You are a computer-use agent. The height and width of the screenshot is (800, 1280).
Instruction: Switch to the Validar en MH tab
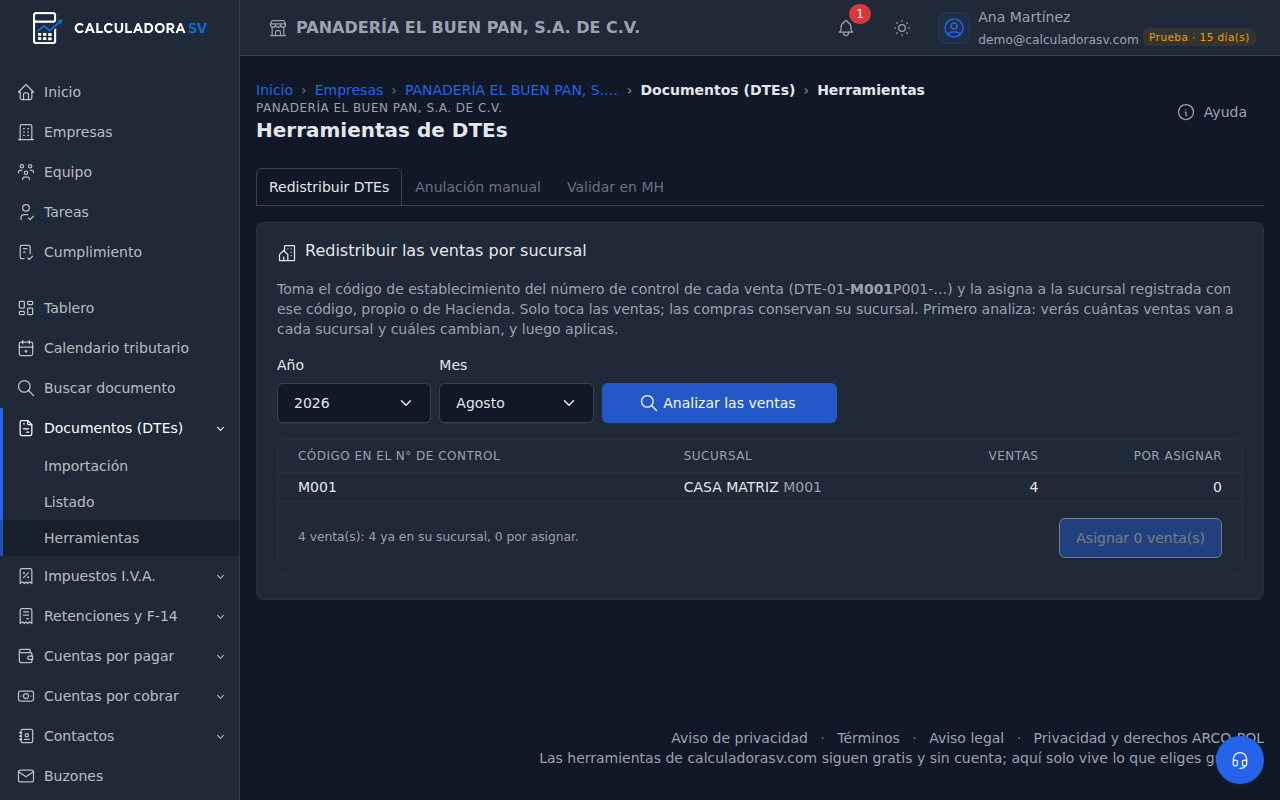pyautogui.click(x=615, y=187)
